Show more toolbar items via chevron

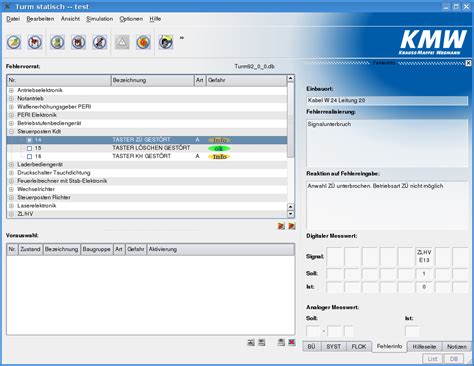click(x=182, y=38)
